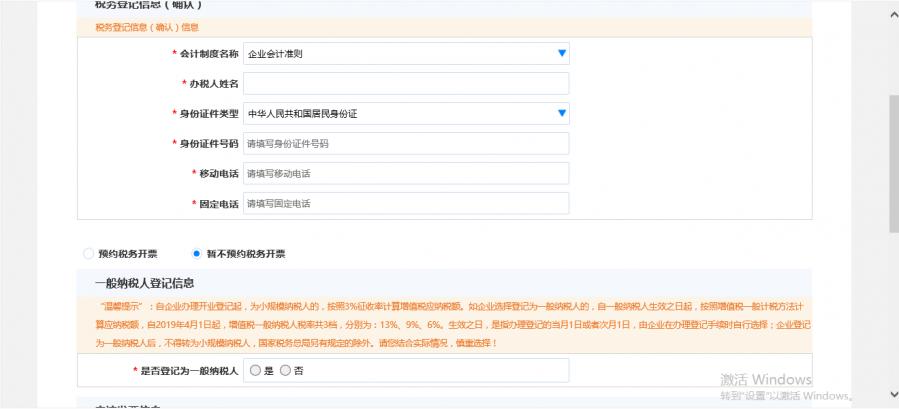
Task: Click the 一般纳税人登记信息 section header
Action: [144, 283]
